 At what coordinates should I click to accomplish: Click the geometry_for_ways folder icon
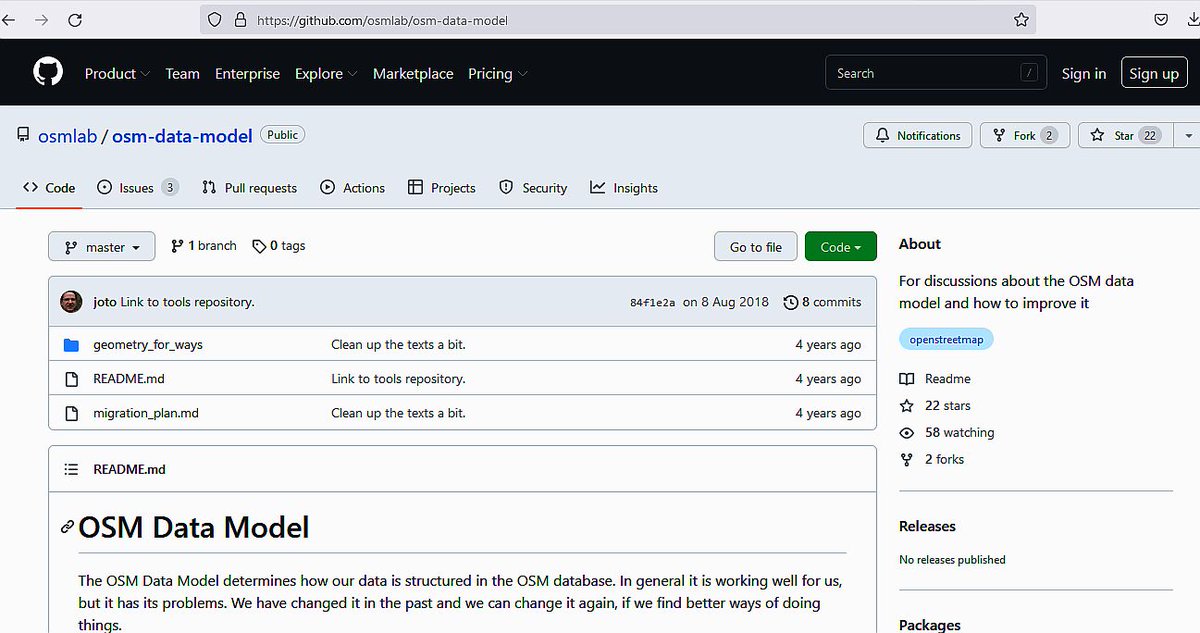[x=71, y=345]
